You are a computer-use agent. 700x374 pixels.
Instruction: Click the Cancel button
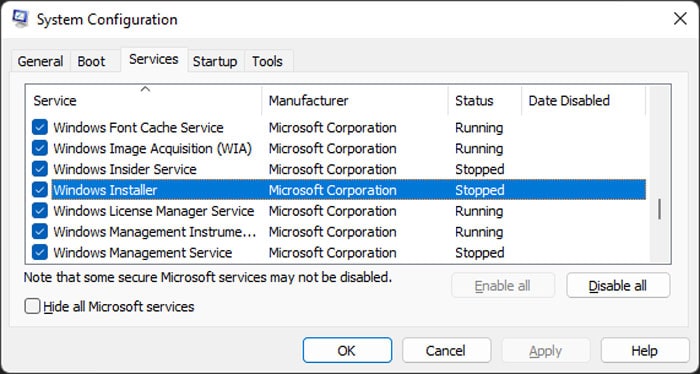[446, 351]
